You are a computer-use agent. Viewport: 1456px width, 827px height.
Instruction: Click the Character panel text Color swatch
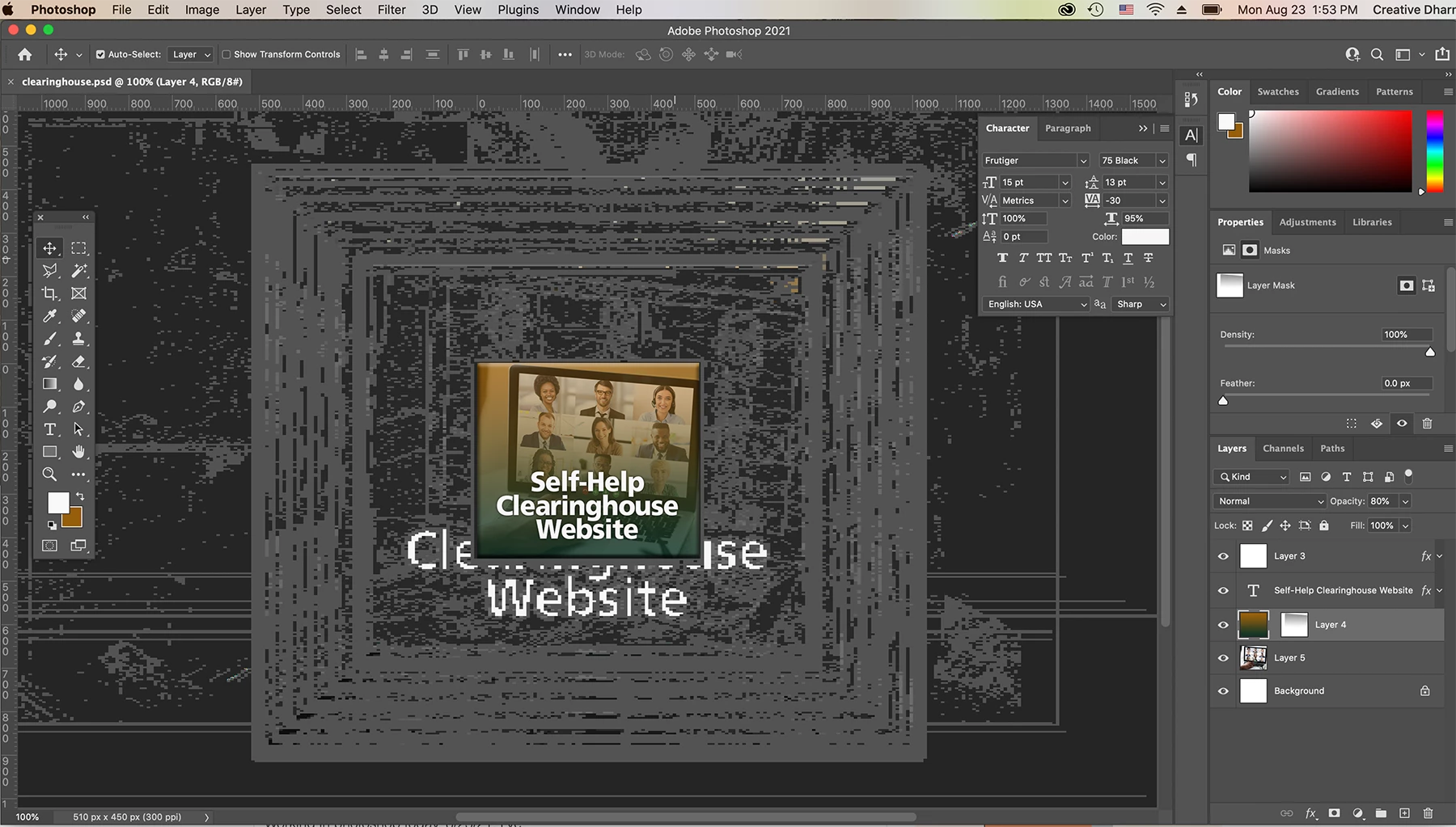(1145, 237)
